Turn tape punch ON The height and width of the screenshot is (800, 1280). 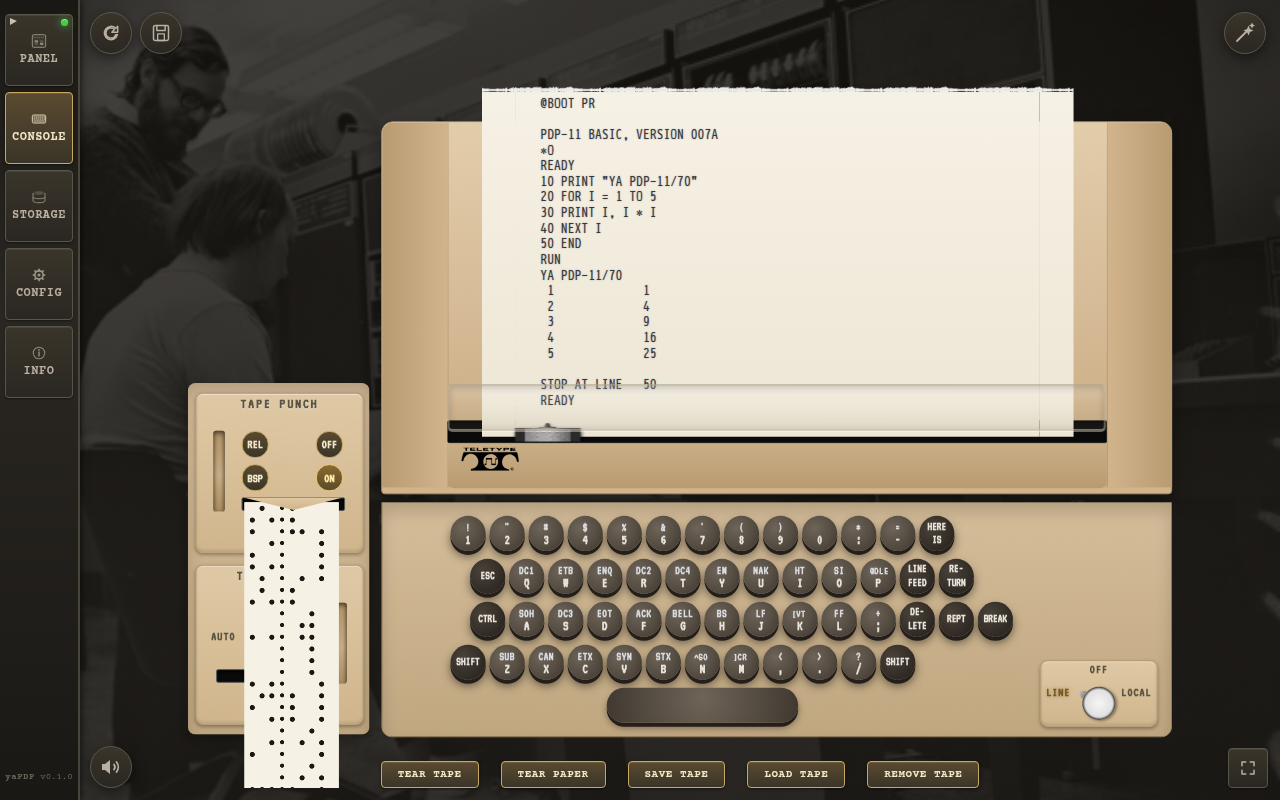click(329, 478)
